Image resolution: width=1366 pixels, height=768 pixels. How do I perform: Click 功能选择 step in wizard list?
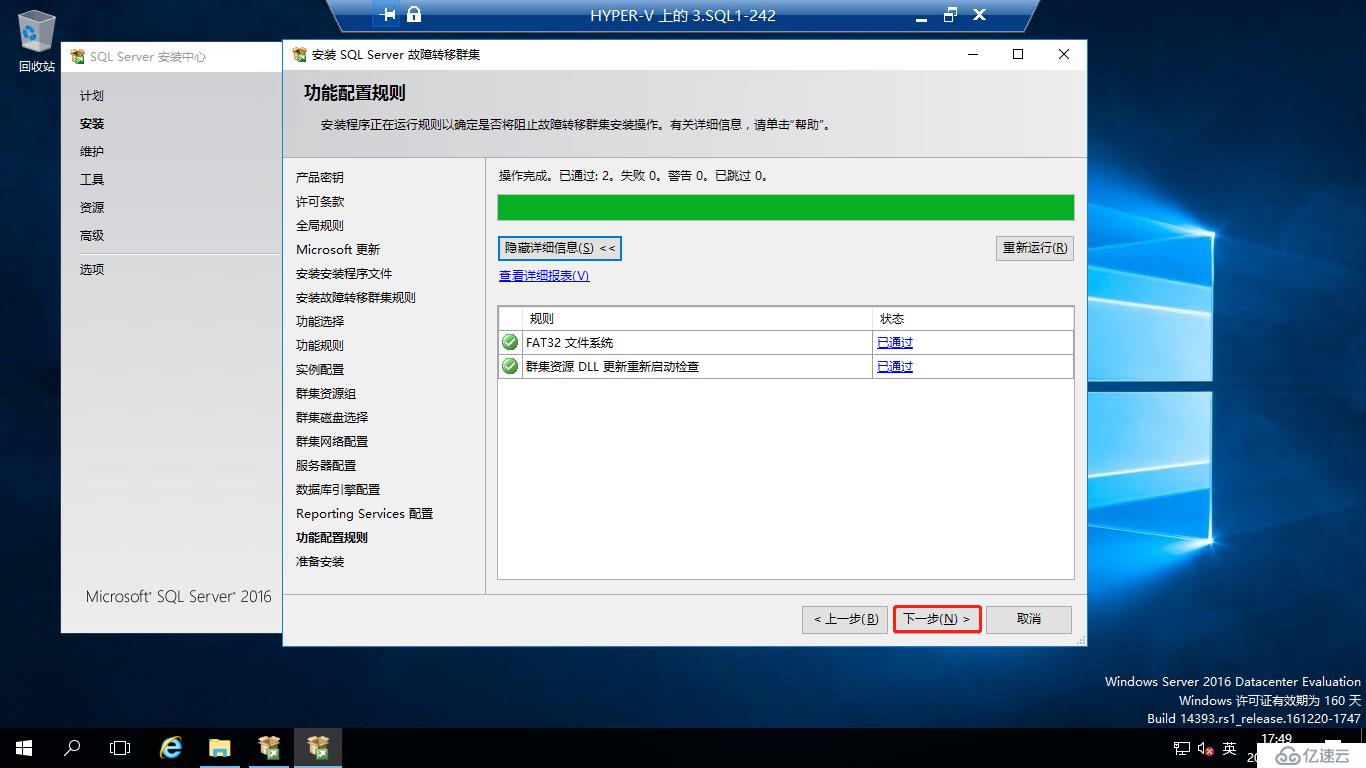click(x=320, y=322)
